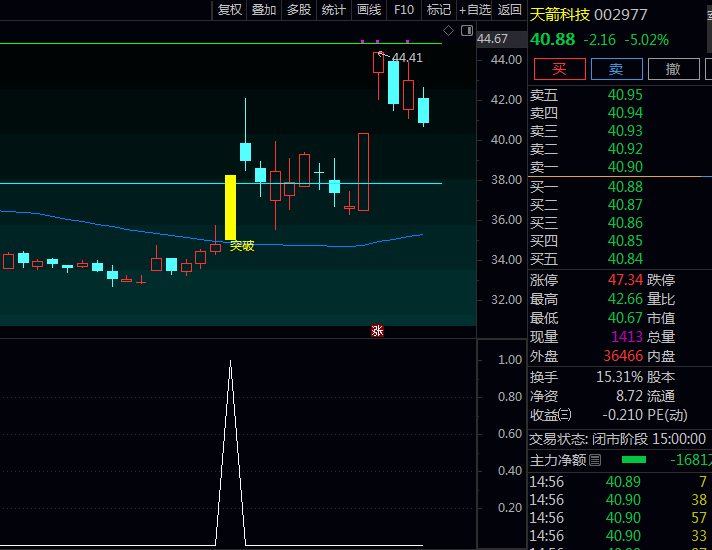
Task: Click 卖三 price 40.93
Action: point(625,131)
